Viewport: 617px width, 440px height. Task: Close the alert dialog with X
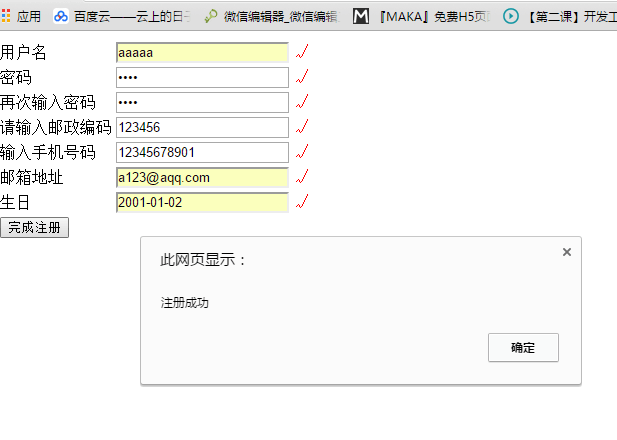[567, 252]
